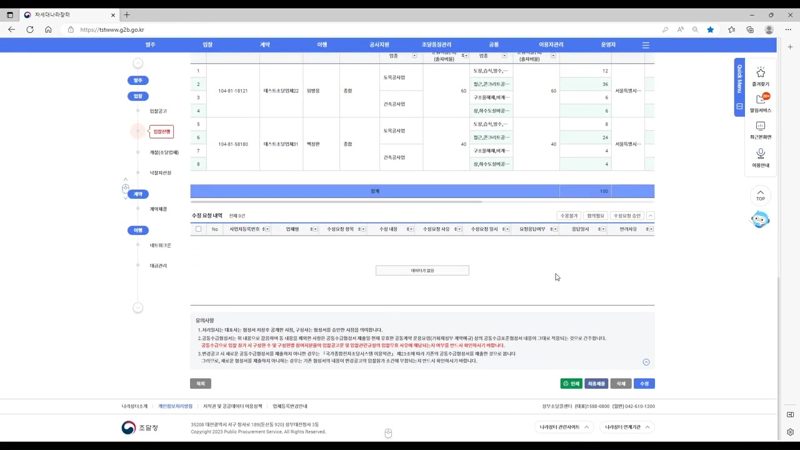Click the browser Back arrow
Viewport: 800px width, 450px height.
tap(11, 30)
